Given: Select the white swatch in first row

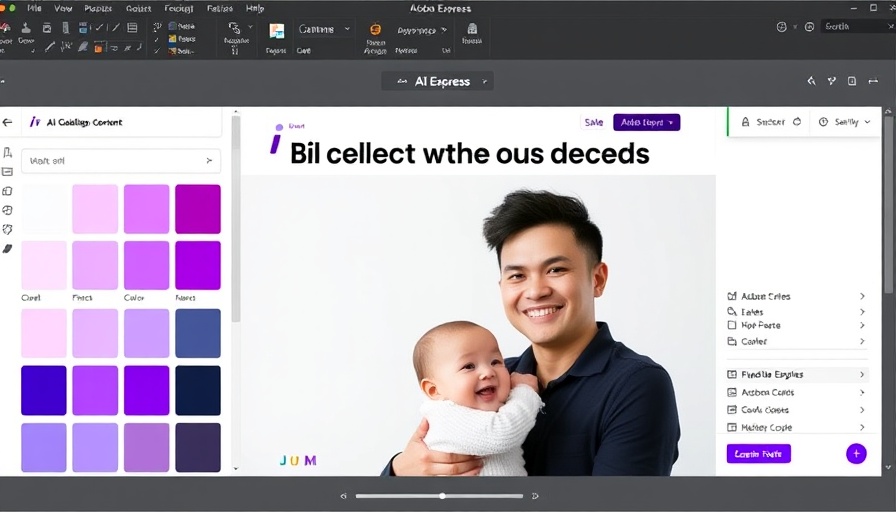Looking at the screenshot, I should 44,209.
